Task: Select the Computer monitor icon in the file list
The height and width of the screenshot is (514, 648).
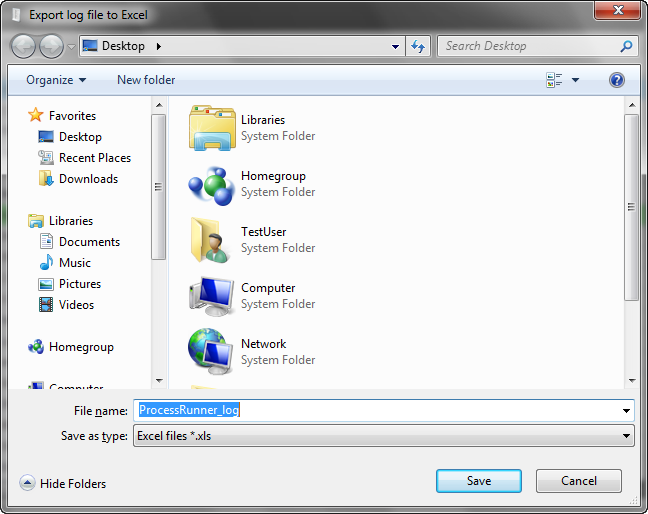Action: 211,296
